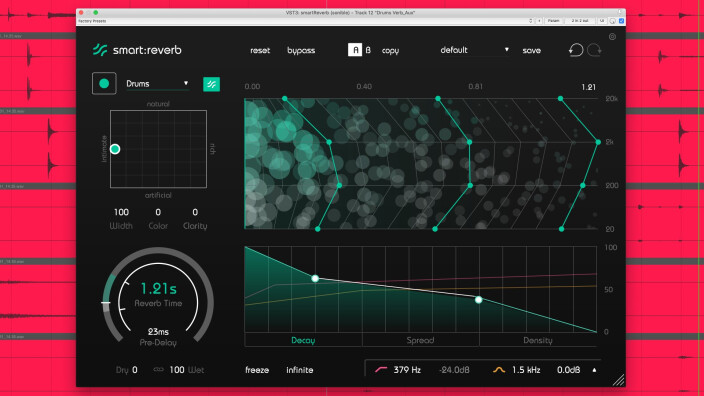The height and width of the screenshot is (396, 704).
Task: Click the Clarity value 0
Action: [x=195, y=212]
